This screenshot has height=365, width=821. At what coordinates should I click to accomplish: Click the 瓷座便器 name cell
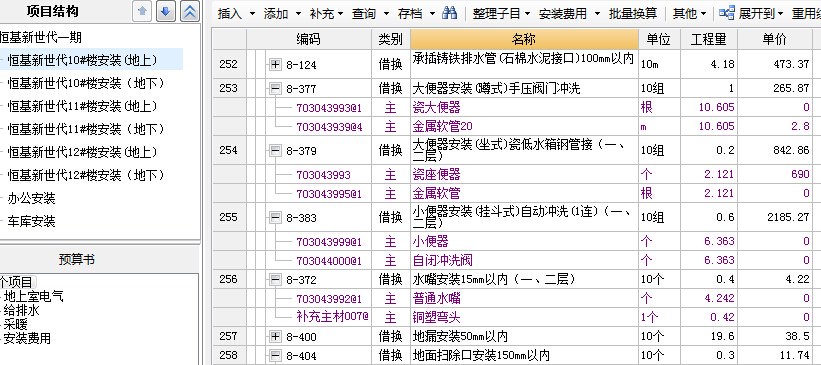click(524, 174)
